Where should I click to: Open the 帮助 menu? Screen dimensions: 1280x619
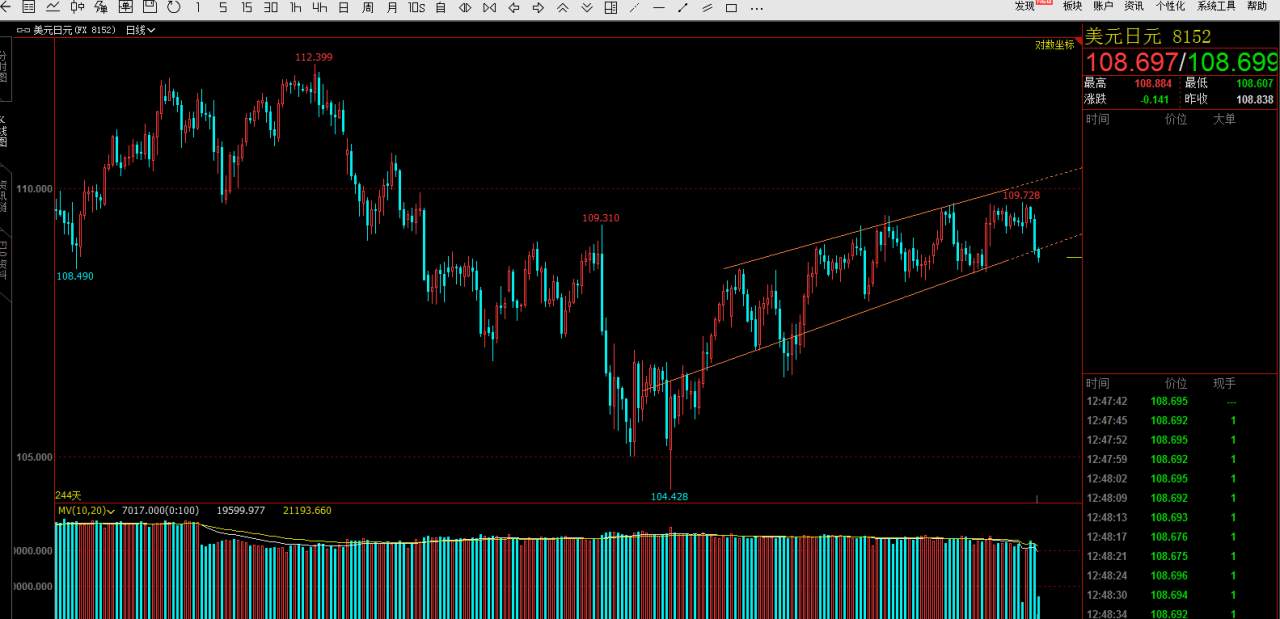click(x=1257, y=6)
